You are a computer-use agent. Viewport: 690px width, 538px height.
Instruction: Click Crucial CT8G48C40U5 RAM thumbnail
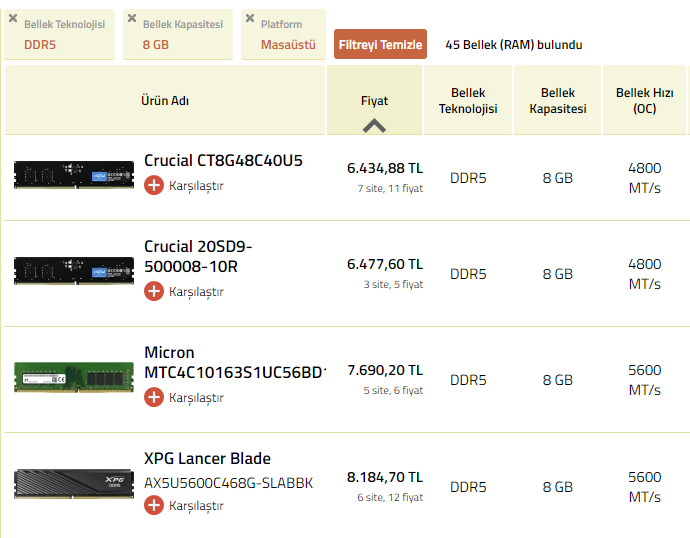click(74, 175)
